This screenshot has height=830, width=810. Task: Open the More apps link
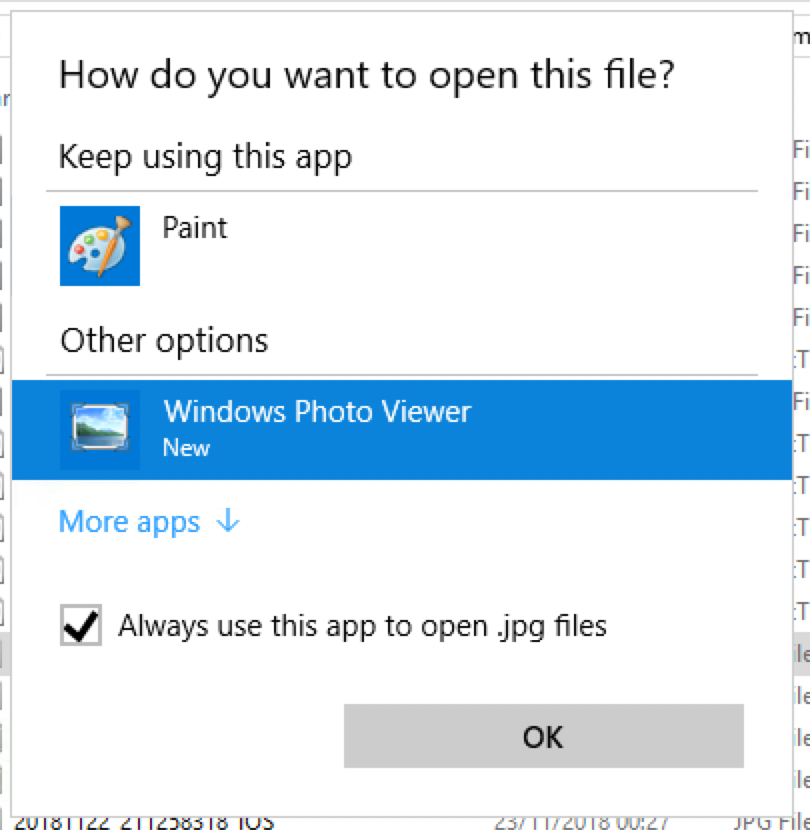point(130,522)
